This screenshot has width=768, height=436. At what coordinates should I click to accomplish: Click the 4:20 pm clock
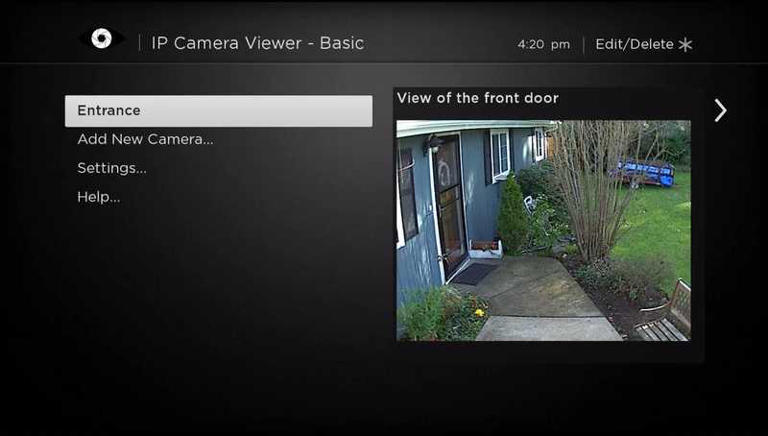pyautogui.click(x=544, y=45)
